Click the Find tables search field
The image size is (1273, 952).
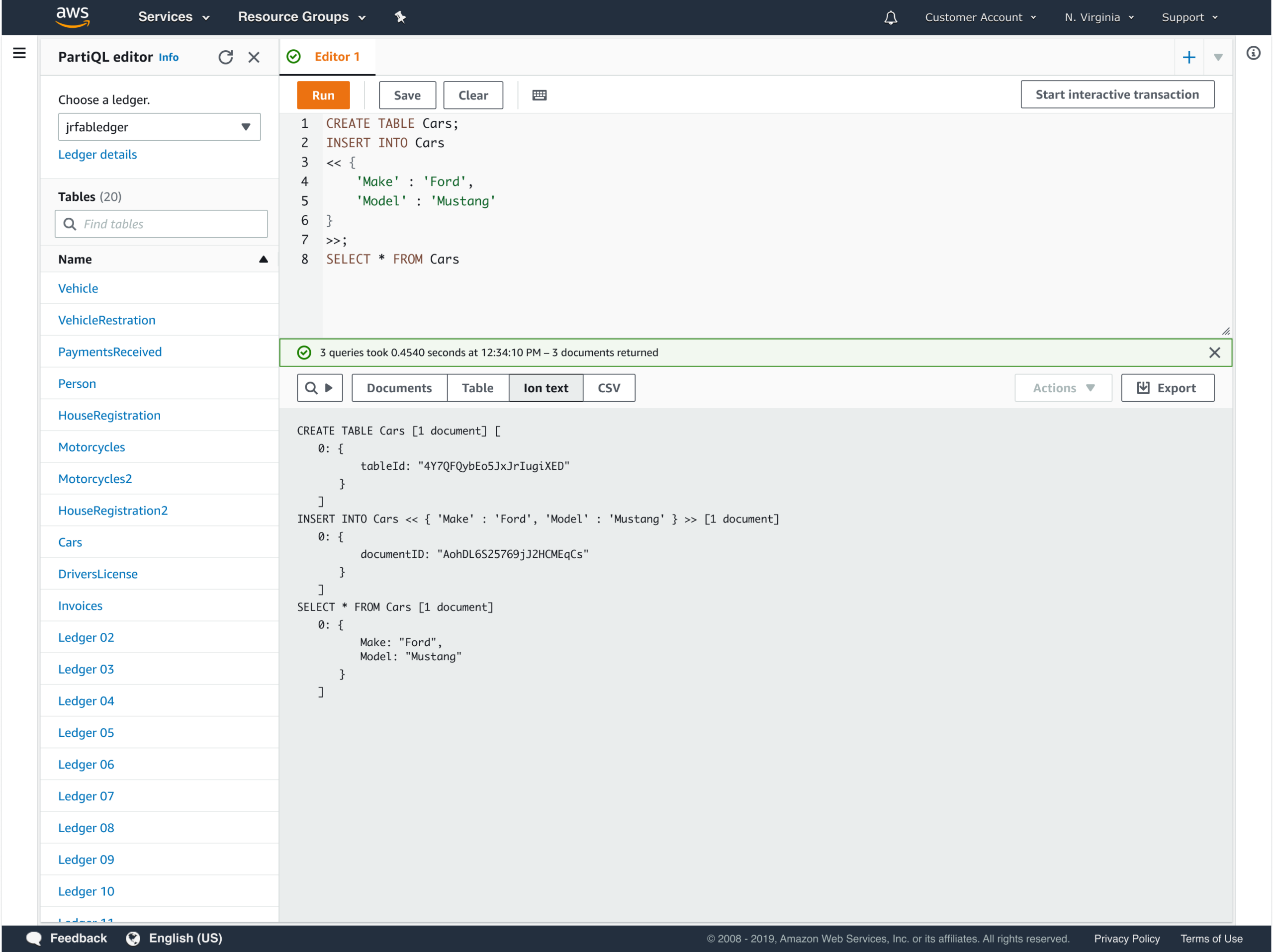point(161,224)
